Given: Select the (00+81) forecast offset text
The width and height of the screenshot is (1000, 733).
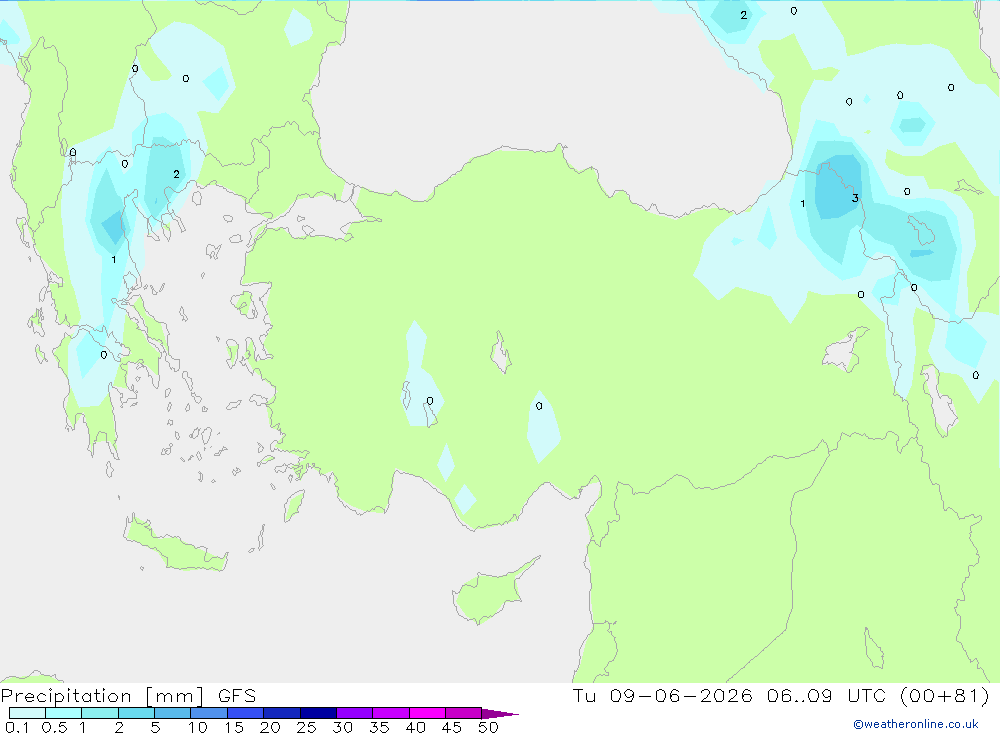Looking at the screenshot, I should 945,696.
